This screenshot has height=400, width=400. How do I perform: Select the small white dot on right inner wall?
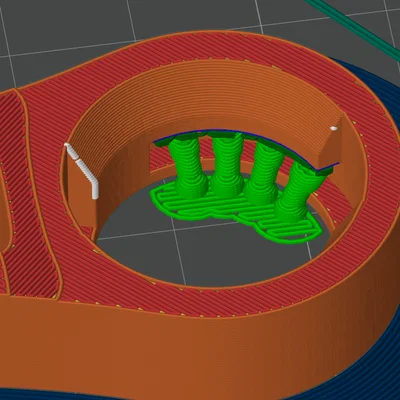(334, 128)
